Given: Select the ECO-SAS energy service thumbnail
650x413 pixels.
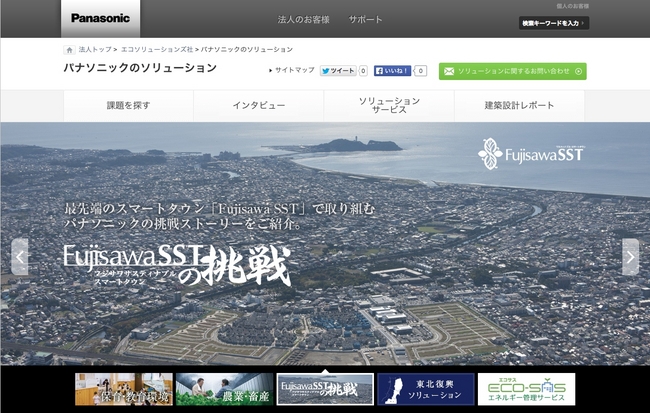Looking at the screenshot, I should point(526,389).
